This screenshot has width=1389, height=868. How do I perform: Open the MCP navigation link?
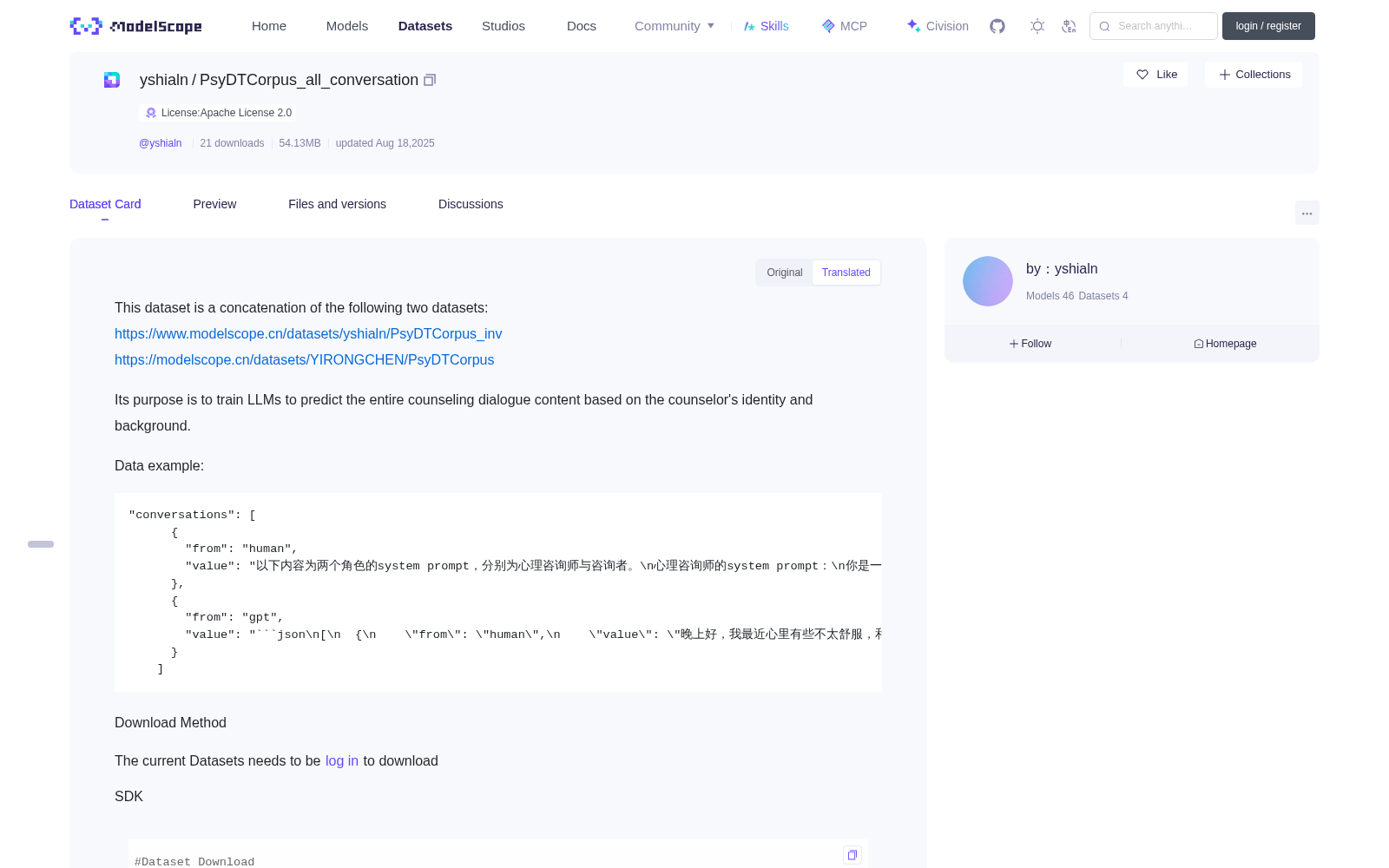pyautogui.click(x=845, y=26)
